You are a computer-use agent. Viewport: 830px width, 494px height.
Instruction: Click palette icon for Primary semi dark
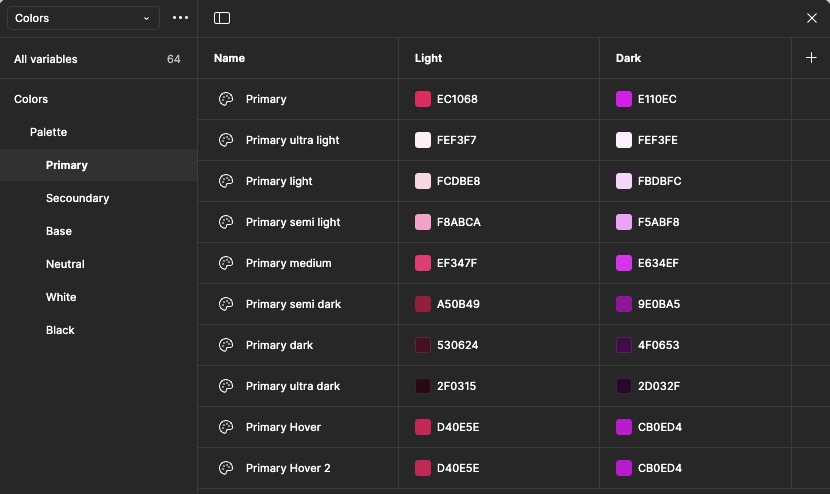tap(226, 304)
